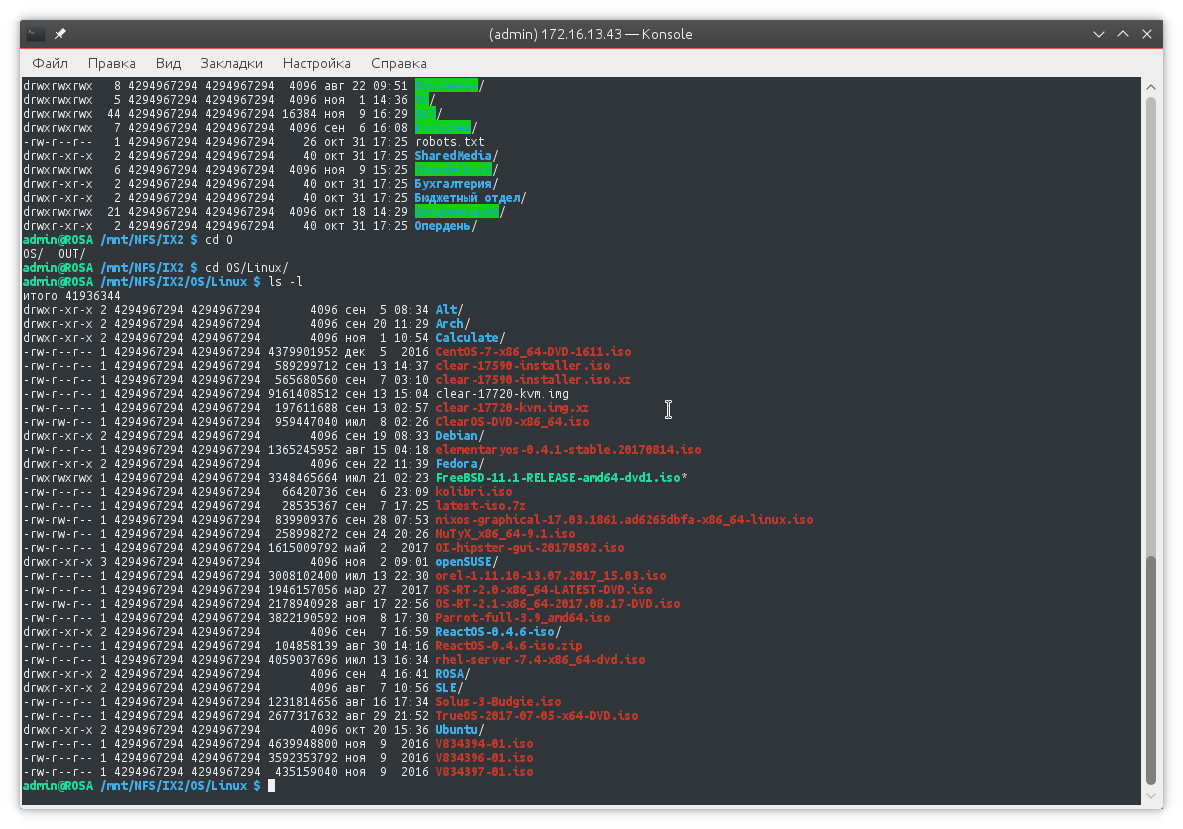Open the Файл menu
The height and width of the screenshot is (829, 1183).
[x=50, y=63]
